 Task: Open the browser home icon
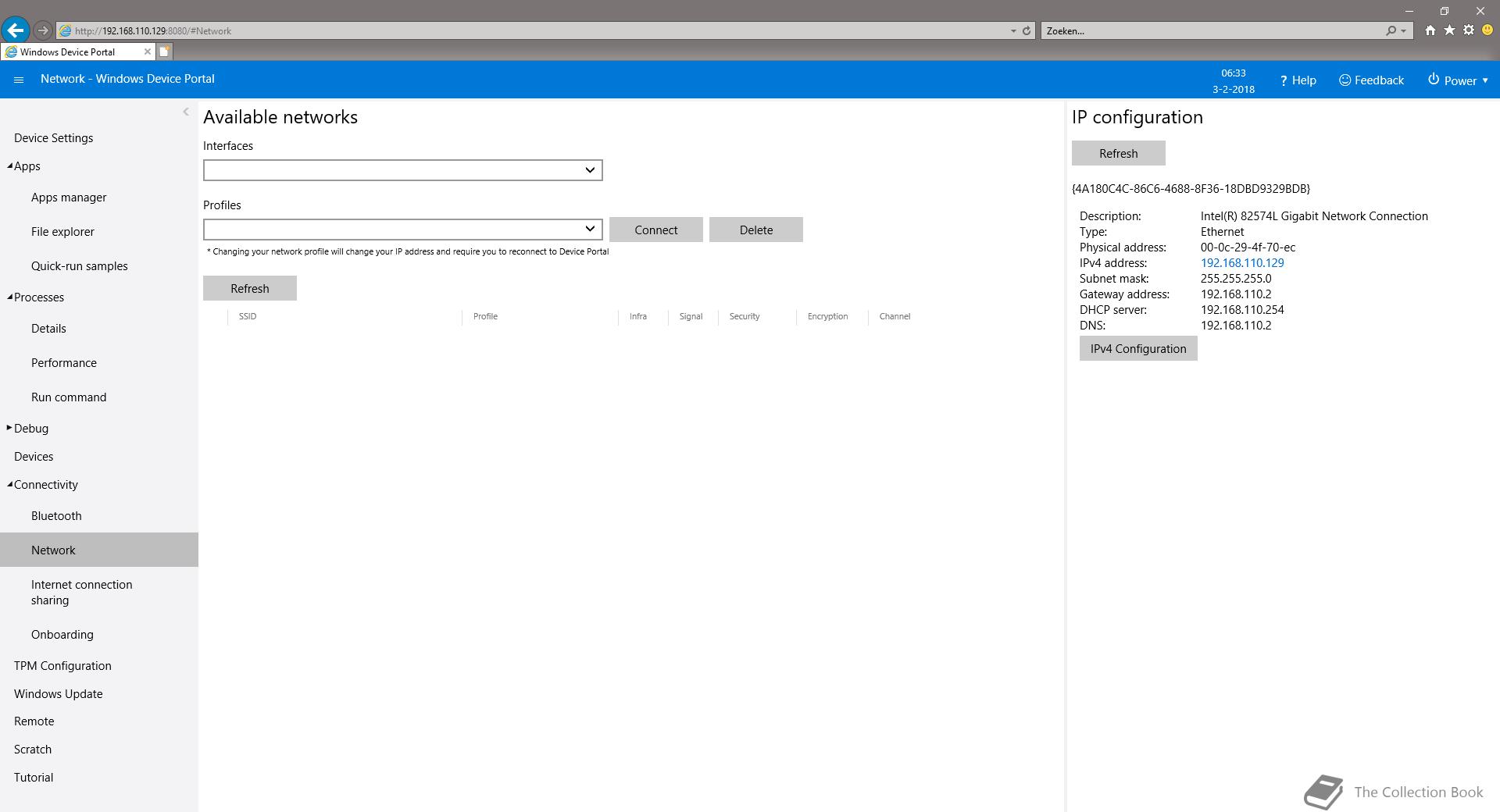click(1430, 30)
